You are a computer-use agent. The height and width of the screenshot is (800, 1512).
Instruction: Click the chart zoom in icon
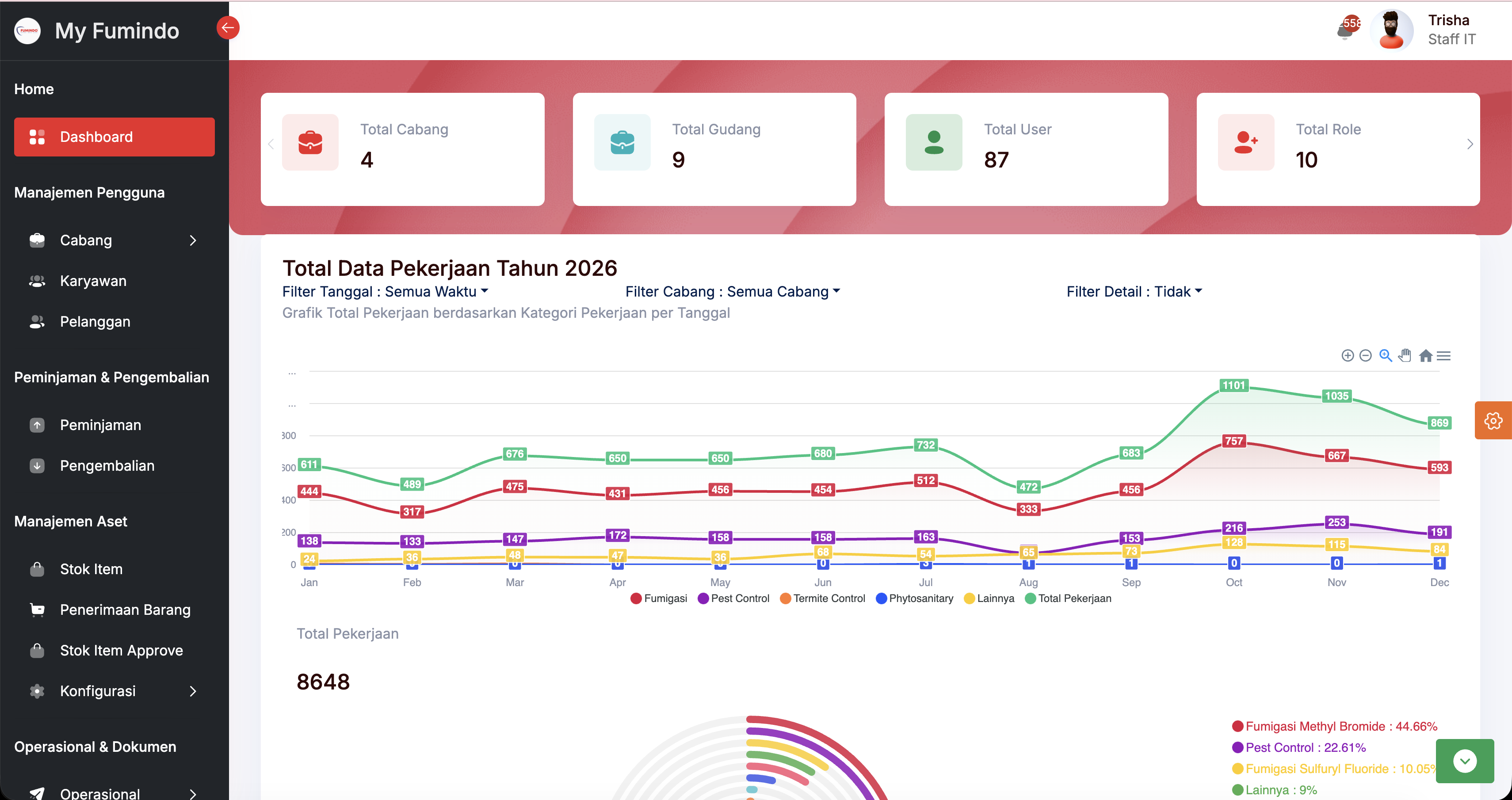click(x=1348, y=356)
